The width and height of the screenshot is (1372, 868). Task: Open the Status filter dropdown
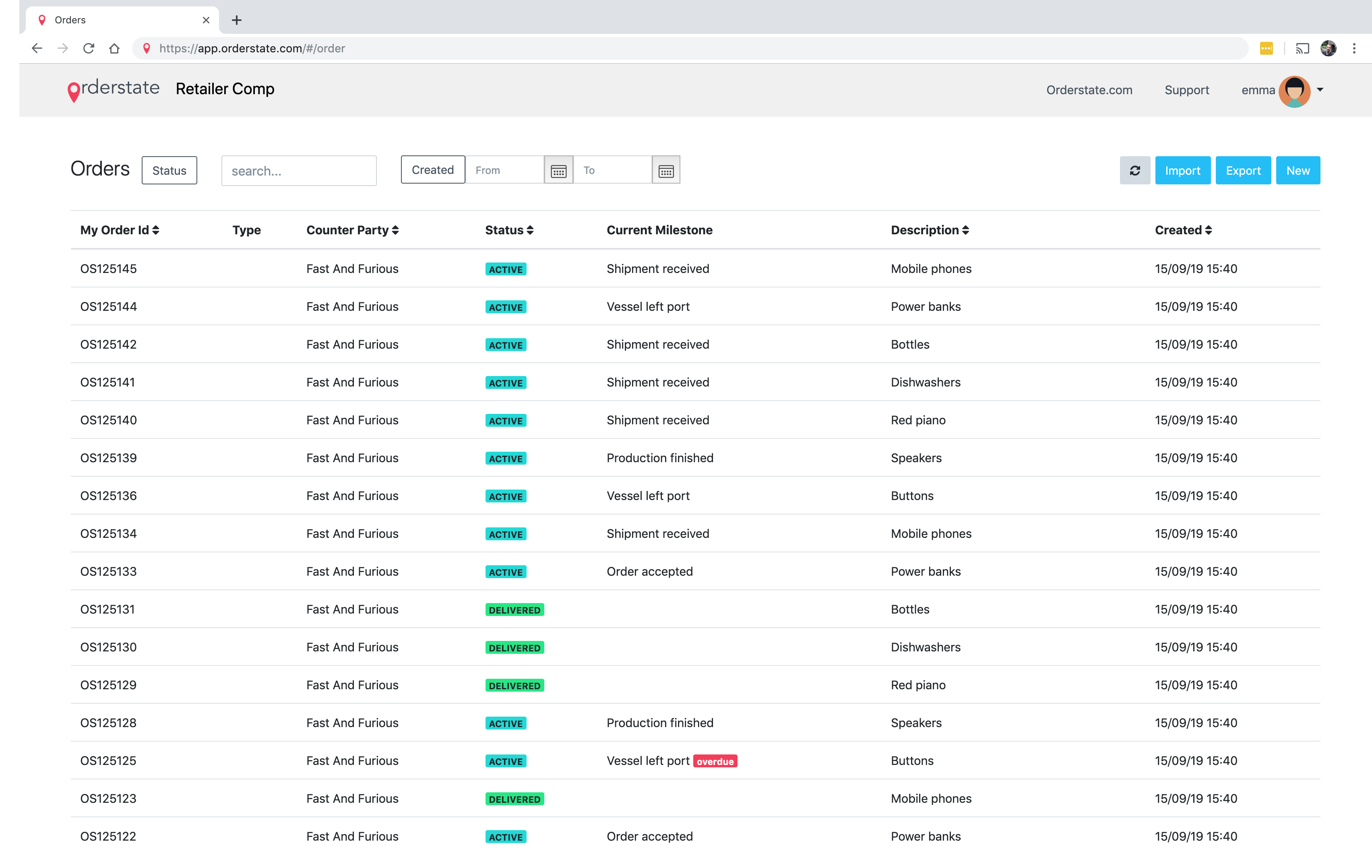coord(169,170)
